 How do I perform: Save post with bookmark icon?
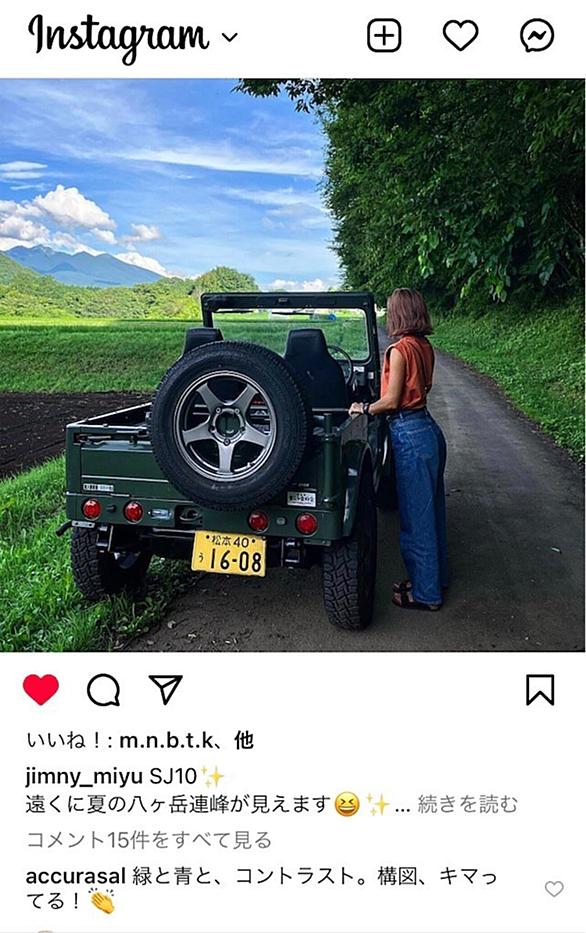coord(540,690)
